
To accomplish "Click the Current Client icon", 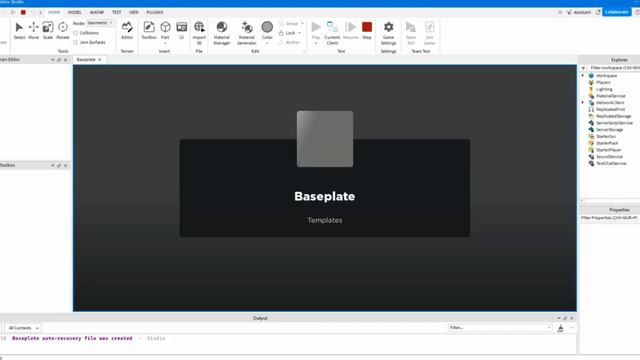I will [x=332, y=27].
